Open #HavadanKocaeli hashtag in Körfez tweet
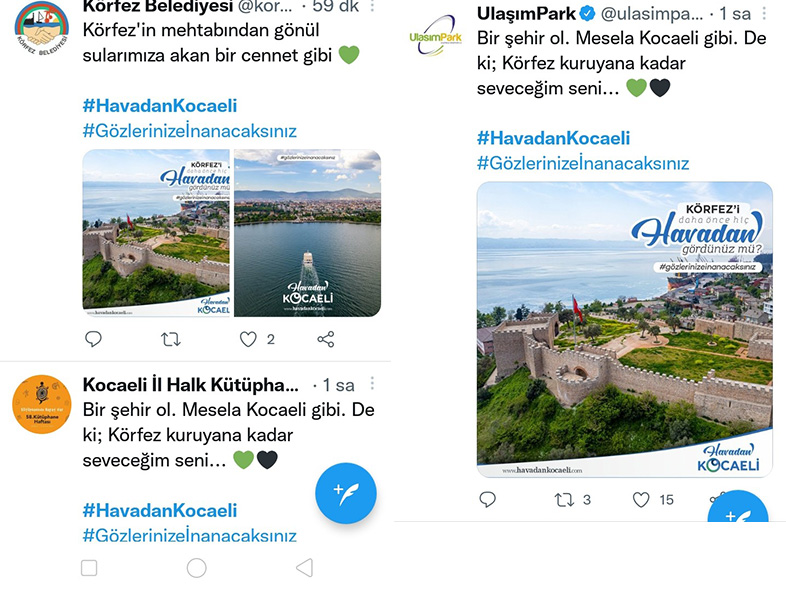Viewport: 786px width, 591px height. tap(160, 106)
